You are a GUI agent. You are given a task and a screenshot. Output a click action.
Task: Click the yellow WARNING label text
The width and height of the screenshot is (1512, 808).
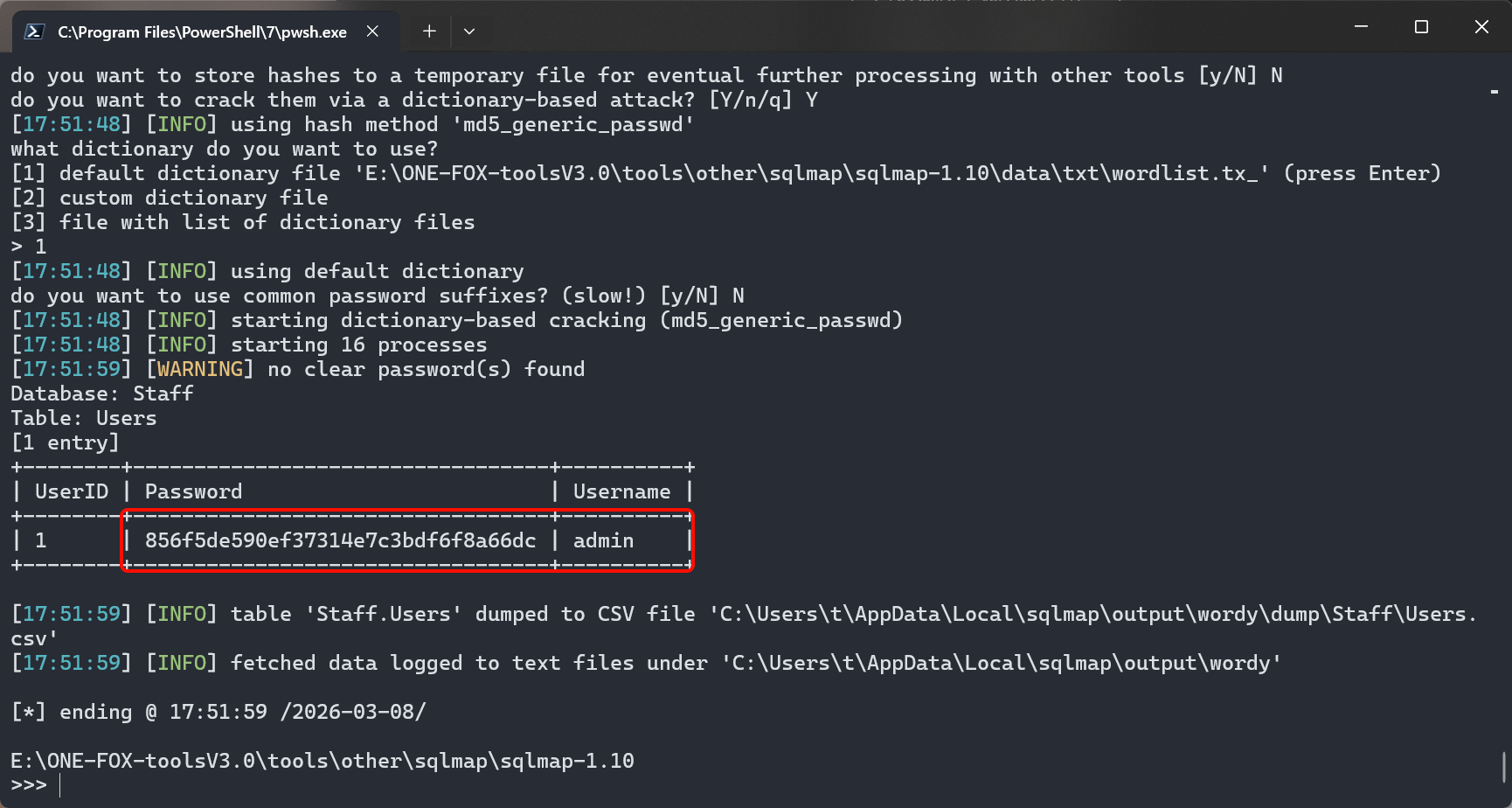[x=200, y=369]
